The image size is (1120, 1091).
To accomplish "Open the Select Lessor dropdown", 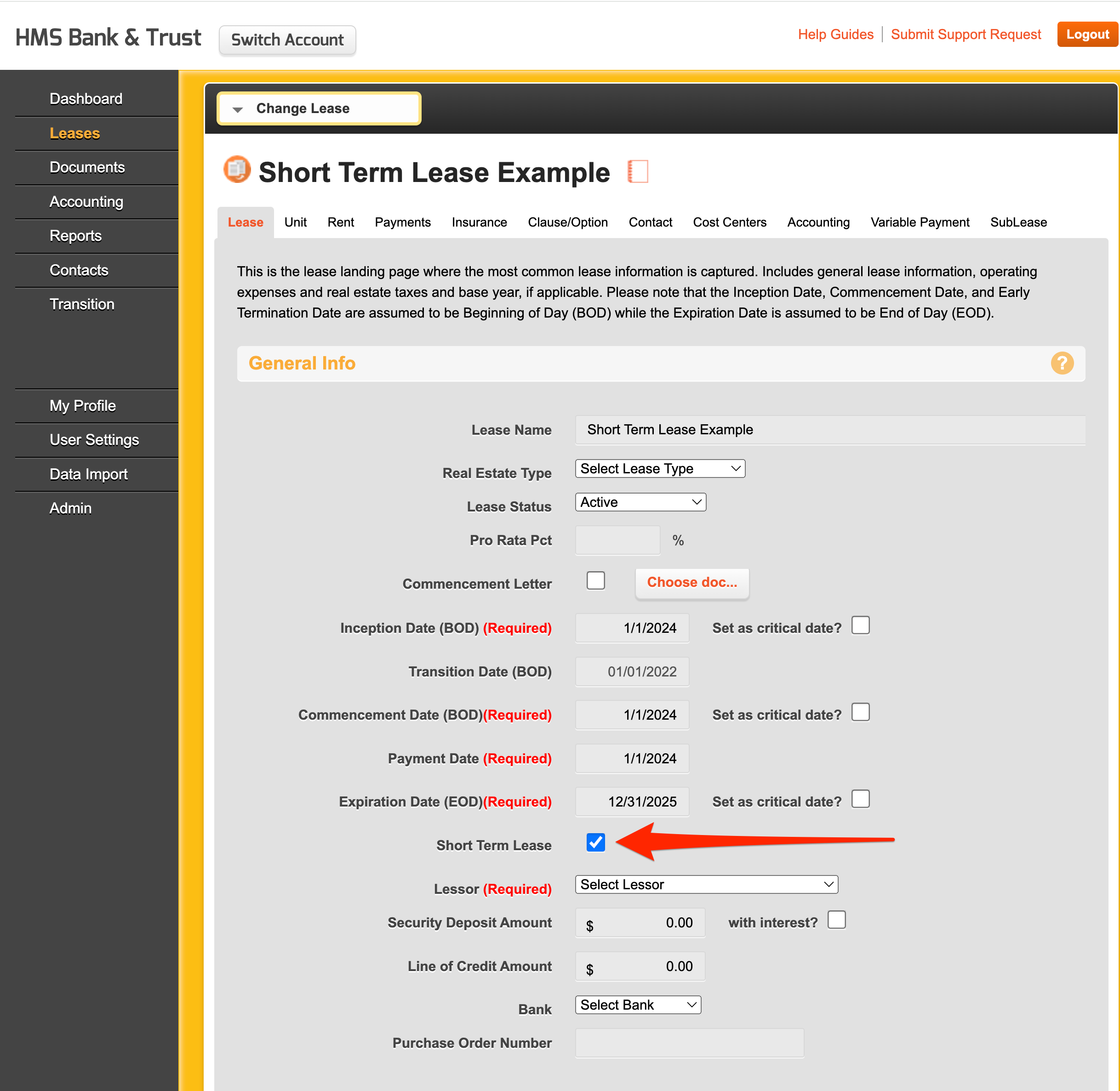I will [706, 884].
